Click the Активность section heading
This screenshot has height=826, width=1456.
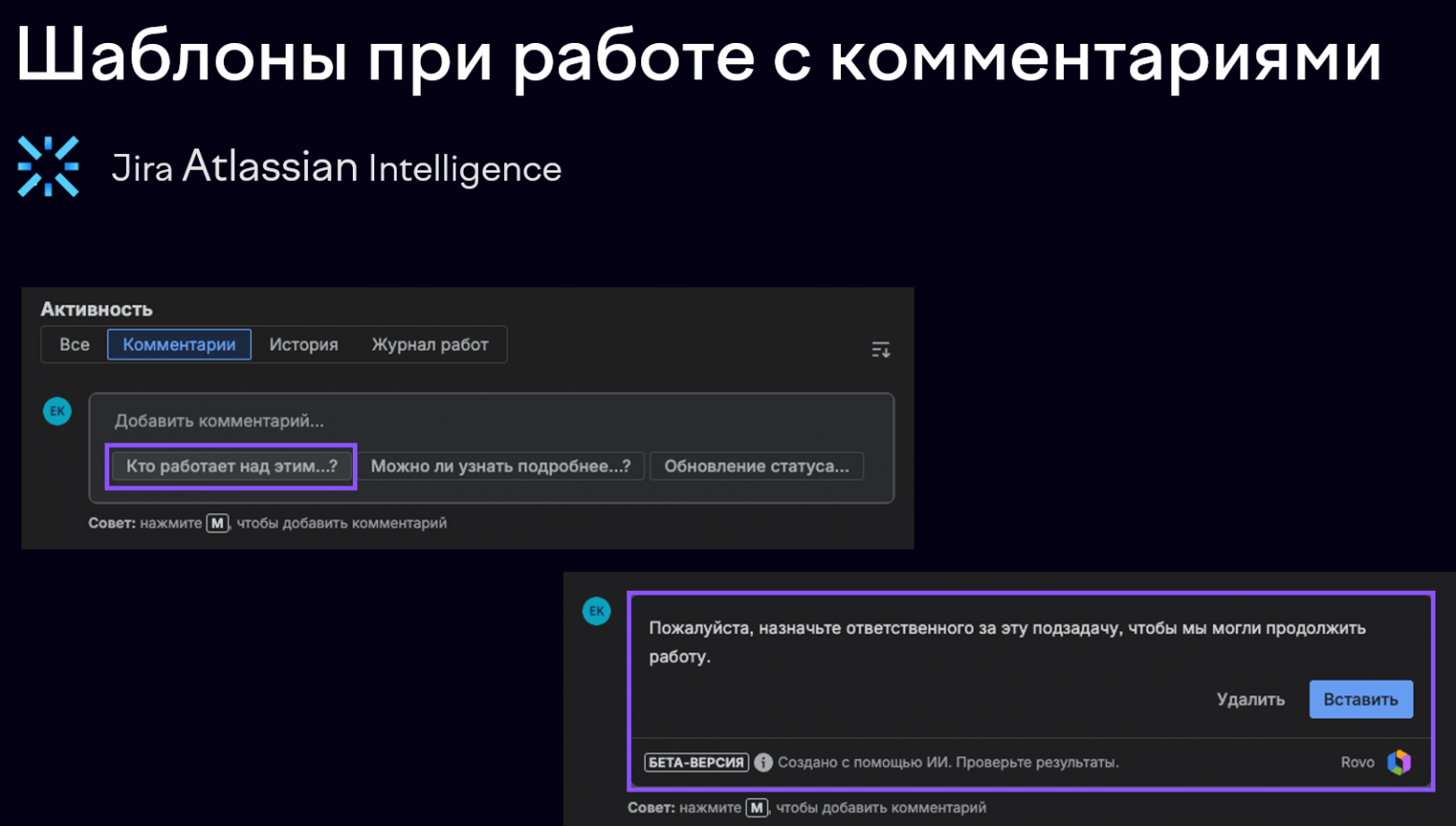[96, 309]
